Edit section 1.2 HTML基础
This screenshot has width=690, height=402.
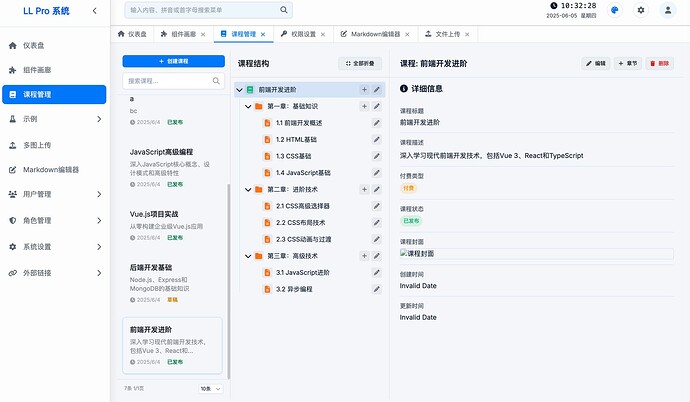[377, 139]
